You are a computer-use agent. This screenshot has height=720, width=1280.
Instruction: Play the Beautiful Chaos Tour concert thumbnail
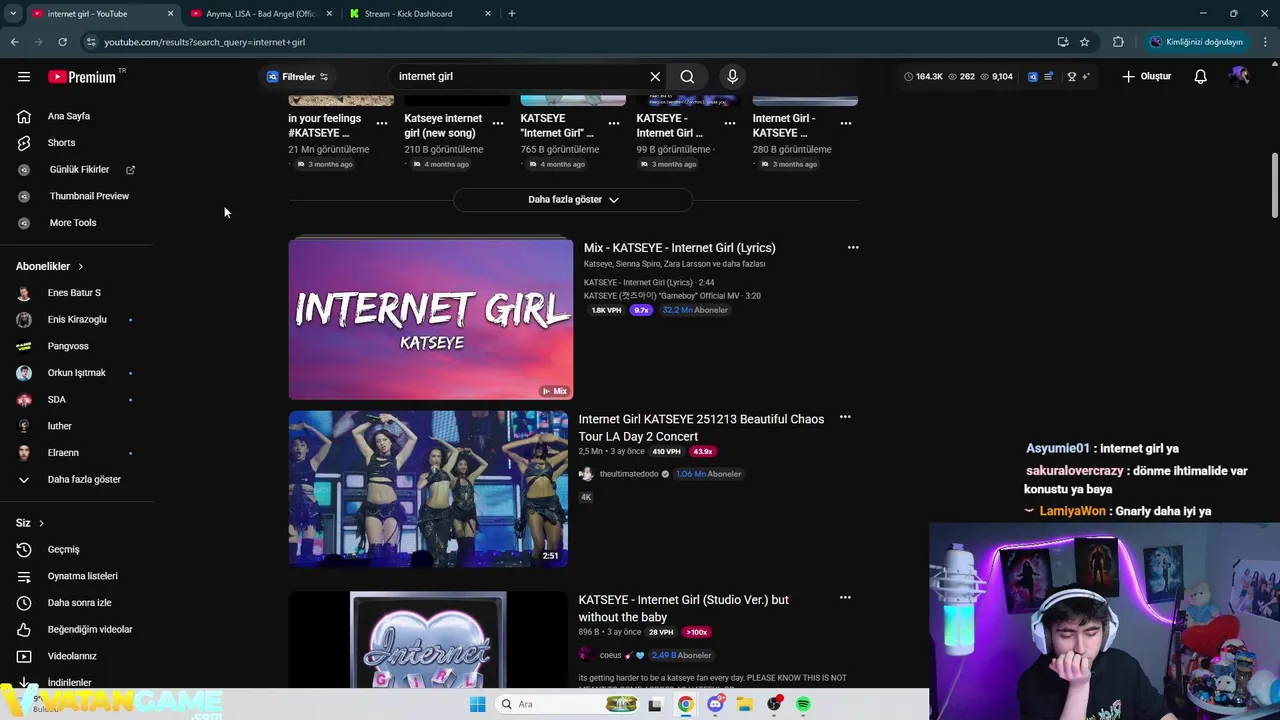point(428,489)
